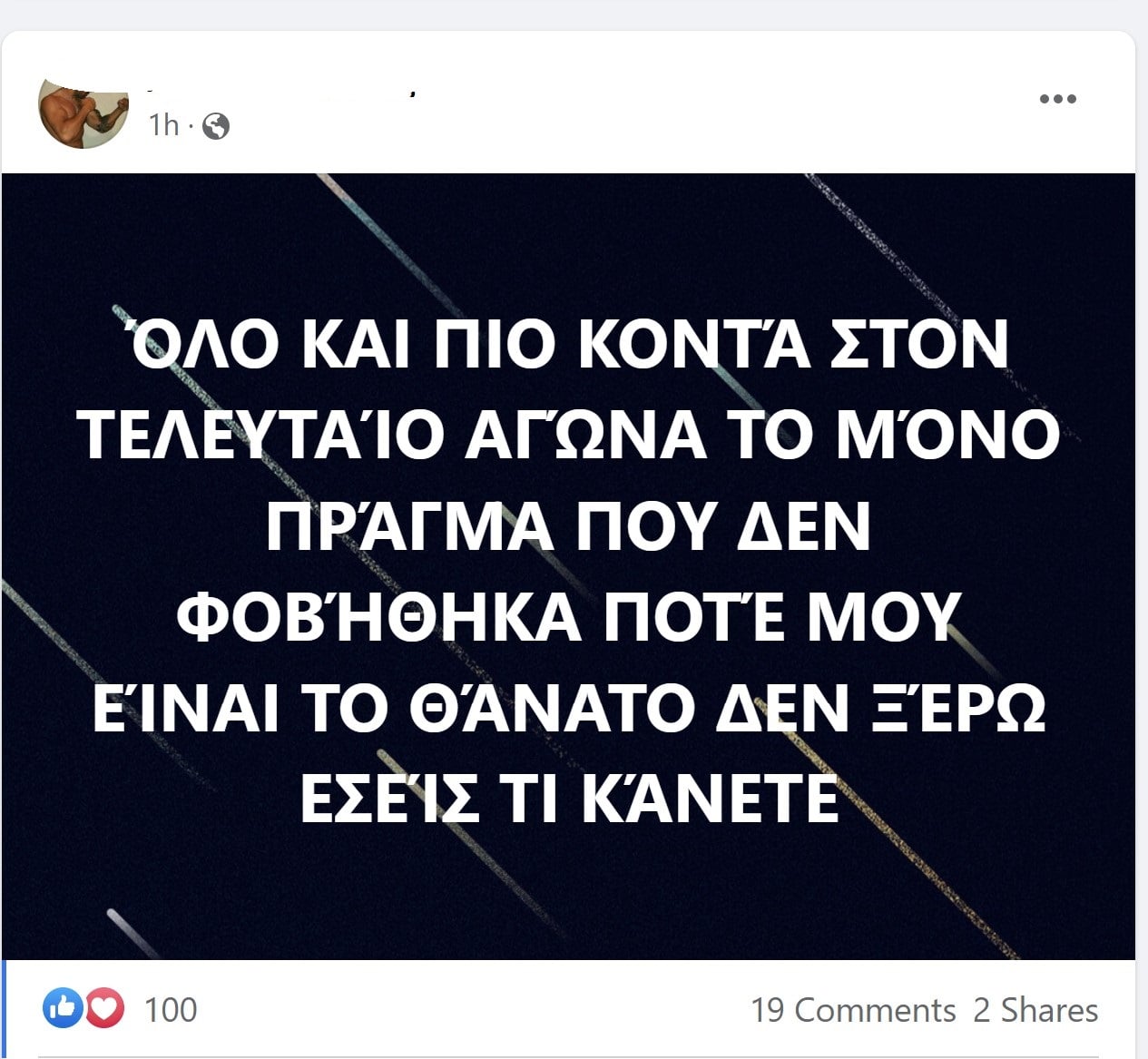Viewport: 1148px width, 1059px height.
Task: Click the line 'ΦΟΒΉΘΗΚΑ ΠΟΤΈ ΜΟΥ'
Action: pyautogui.click(x=567, y=617)
